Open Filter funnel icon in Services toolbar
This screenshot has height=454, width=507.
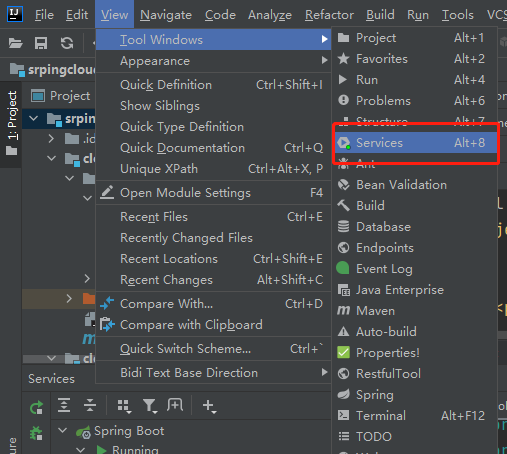(150, 406)
